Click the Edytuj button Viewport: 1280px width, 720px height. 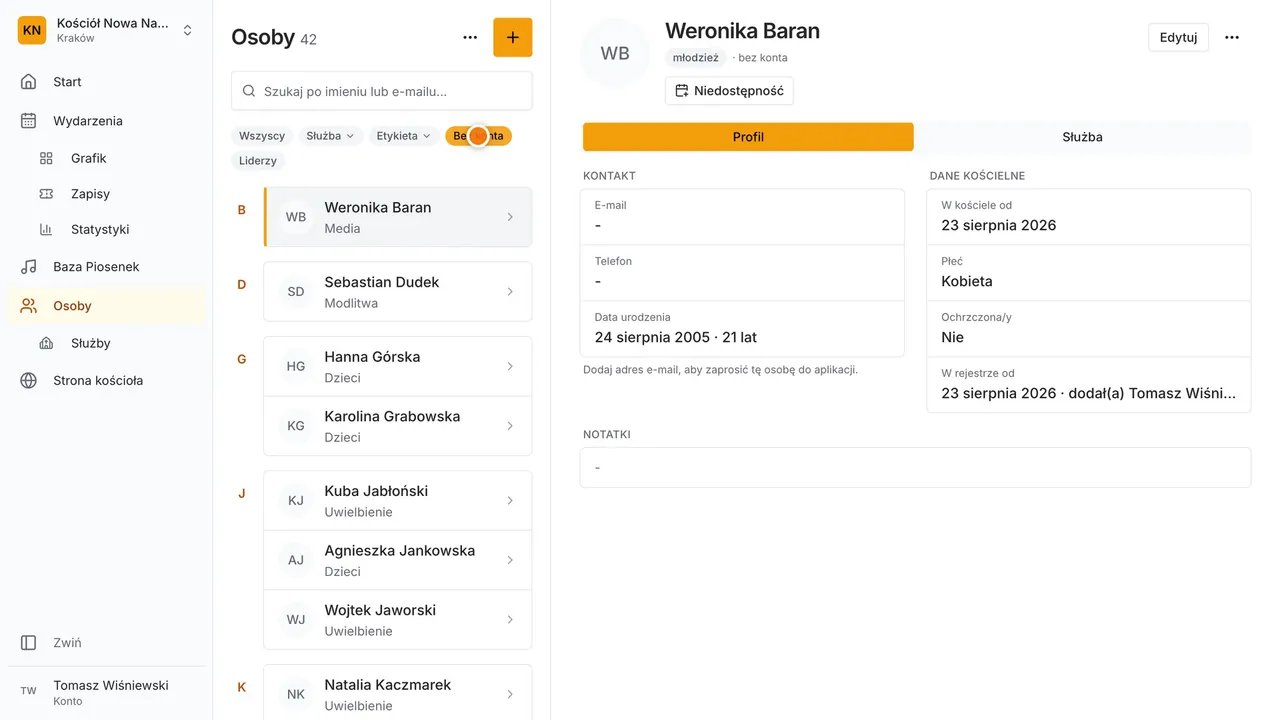click(x=1178, y=38)
